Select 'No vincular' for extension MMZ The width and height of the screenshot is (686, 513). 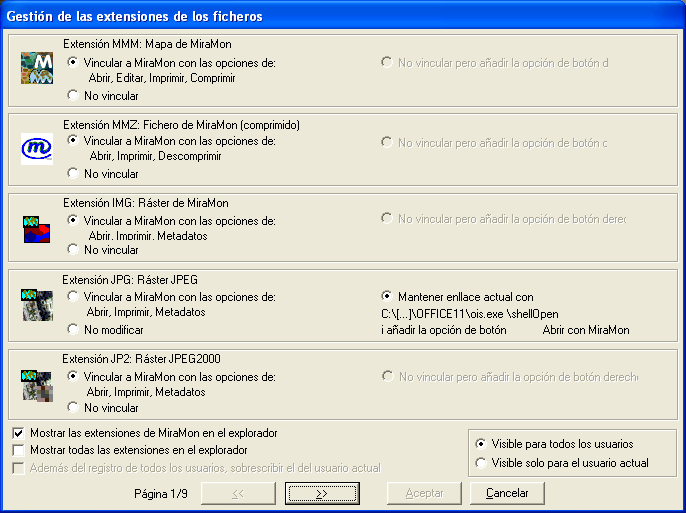[73, 173]
